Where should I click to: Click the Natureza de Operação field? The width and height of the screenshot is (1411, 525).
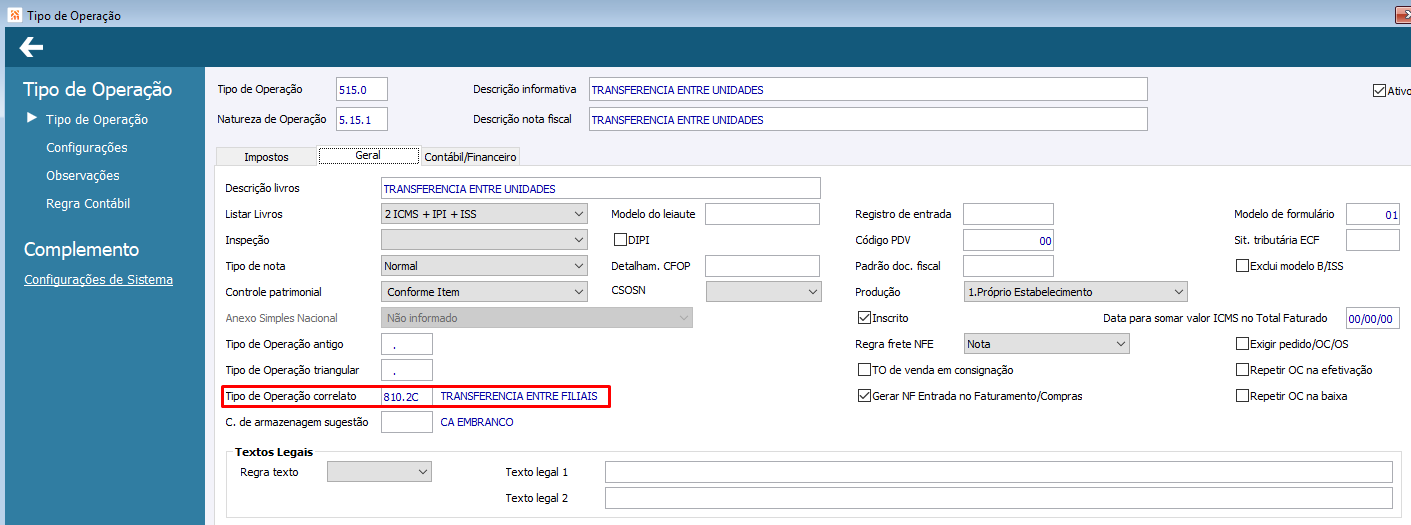362,120
